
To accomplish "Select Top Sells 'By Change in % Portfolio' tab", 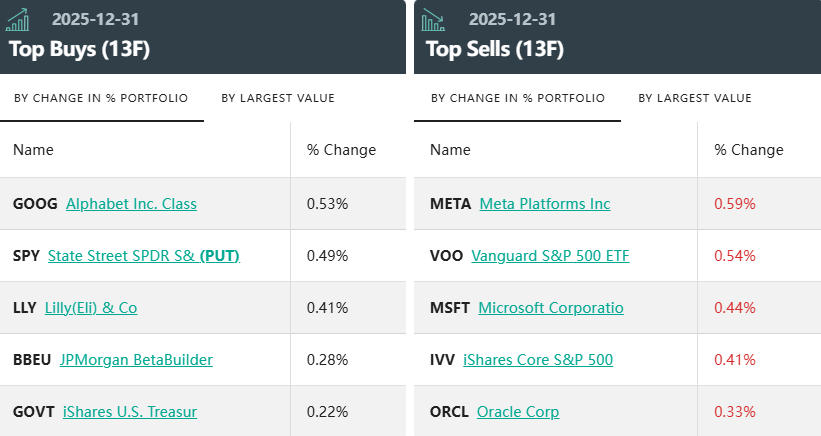I will tap(518, 98).
